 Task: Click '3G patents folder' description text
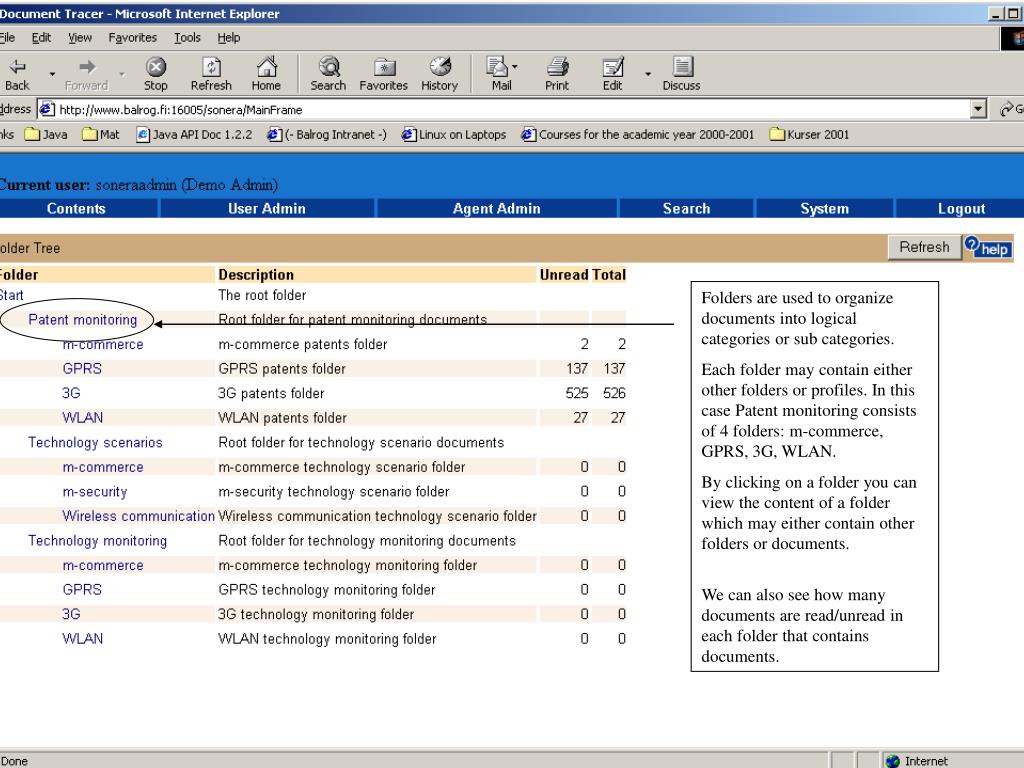click(x=271, y=393)
